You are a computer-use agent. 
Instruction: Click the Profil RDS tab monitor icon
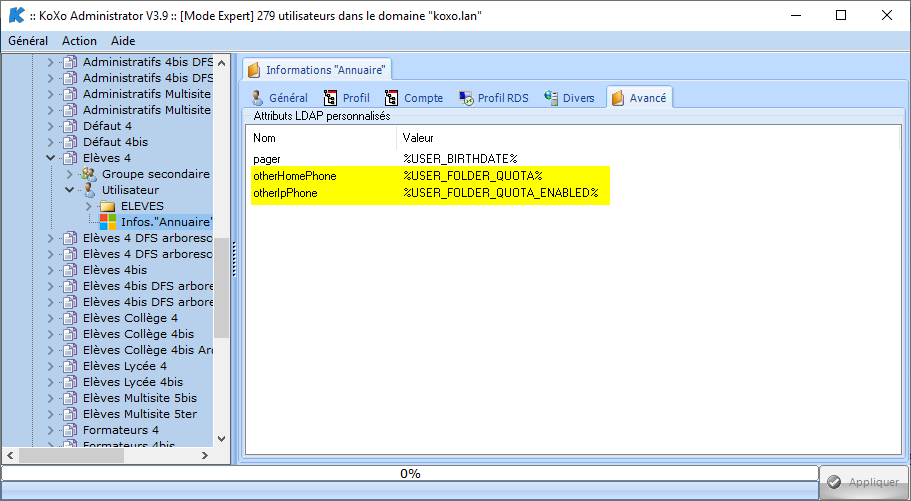(x=466, y=98)
